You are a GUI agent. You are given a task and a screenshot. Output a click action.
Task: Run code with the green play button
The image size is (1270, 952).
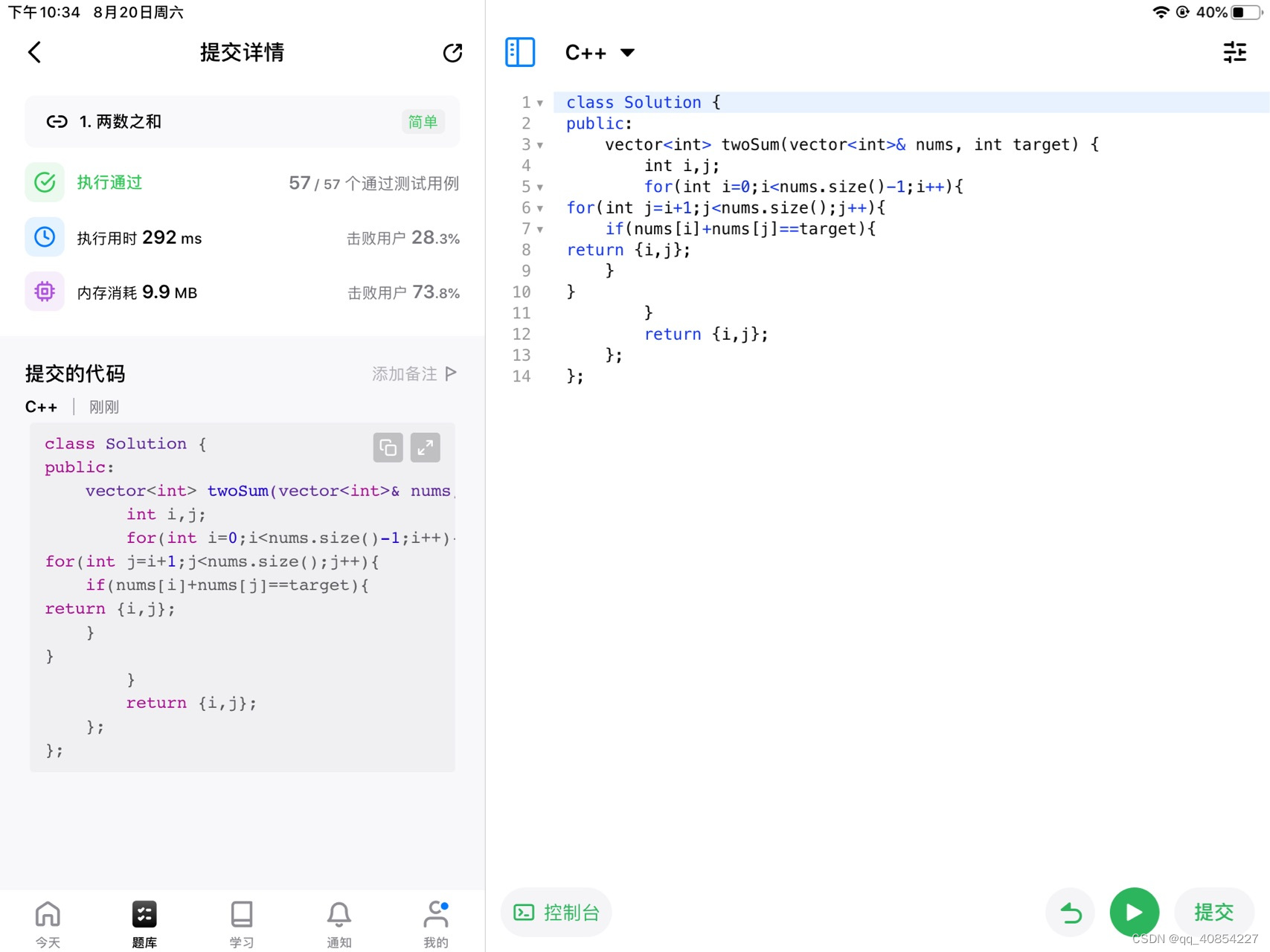click(x=1134, y=913)
